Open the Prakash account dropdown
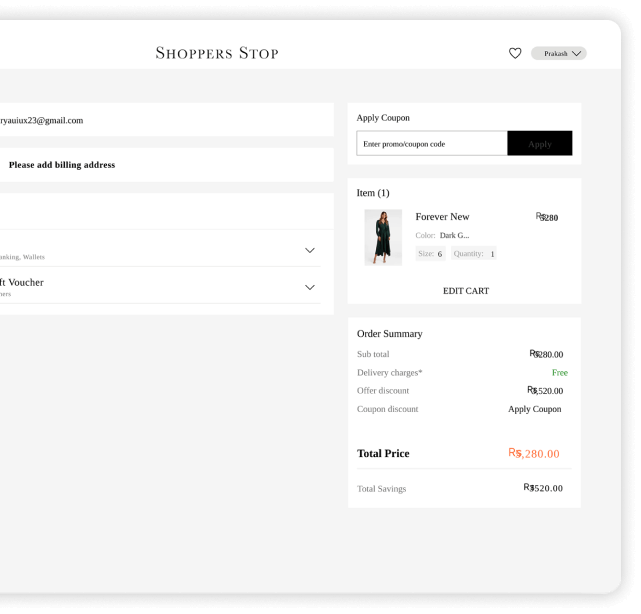The height and width of the screenshot is (614, 641). tap(559, 53)
